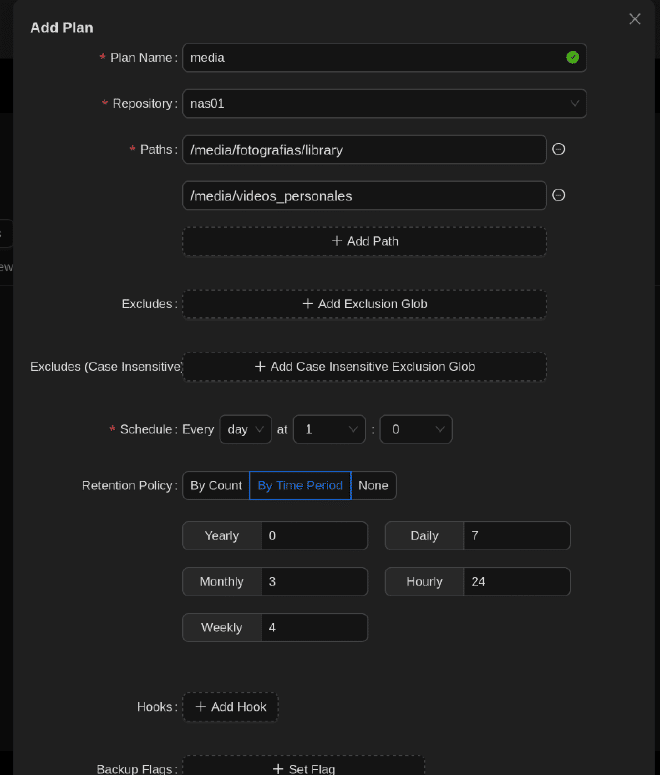This screenshot has width=660, height=775.
Task: Edit the Hourly retention value
Action: 517,582
